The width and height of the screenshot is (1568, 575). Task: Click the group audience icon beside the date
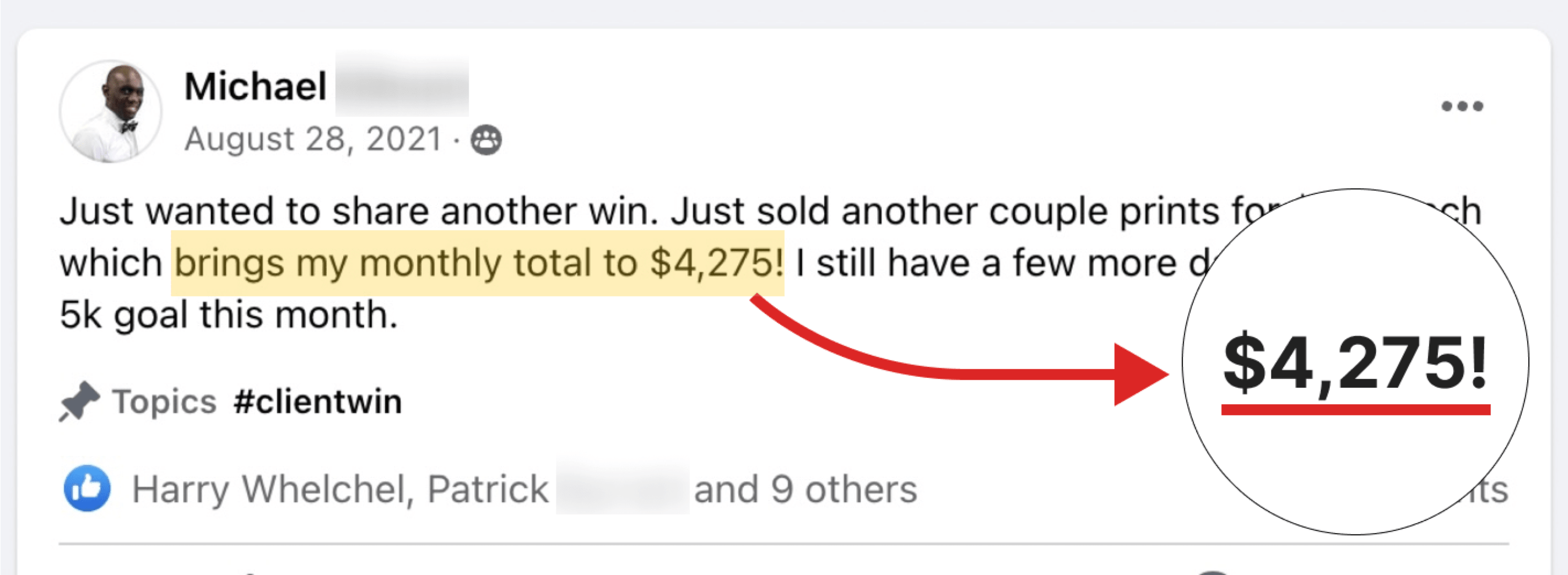pyautogui.click(x=486, y=140)
